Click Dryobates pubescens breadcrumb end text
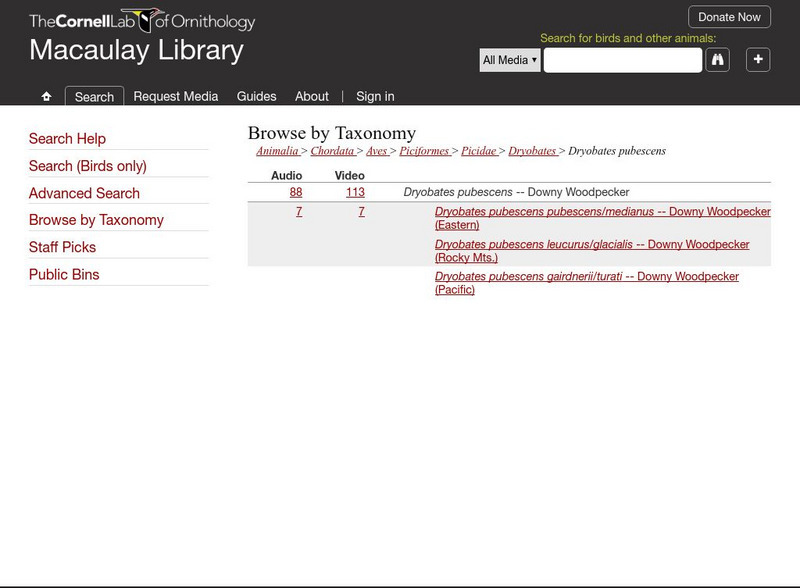Image resolution: width=800 pixels, height=588 pixels. click(x=617, y=151)
